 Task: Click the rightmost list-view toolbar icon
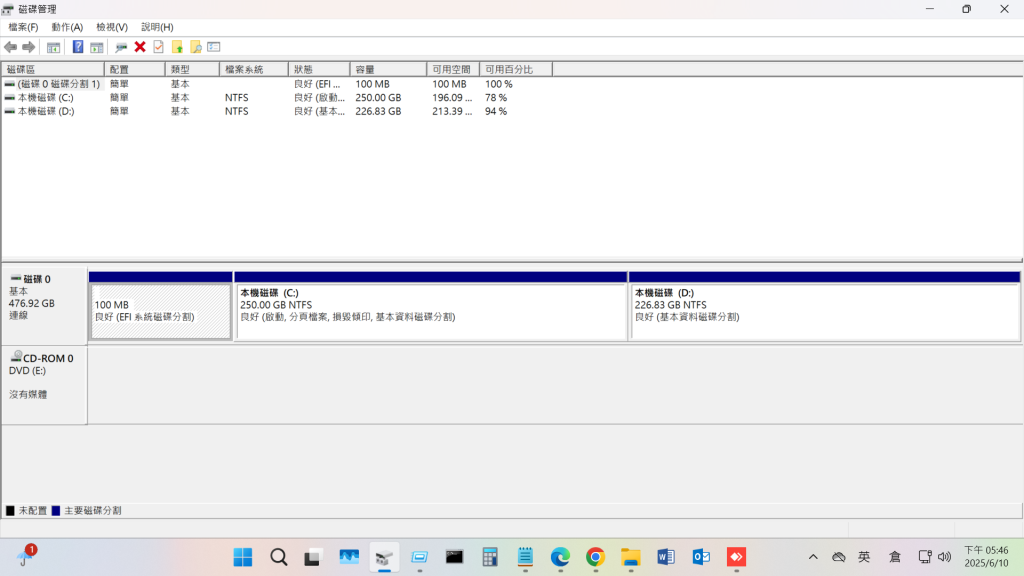[x=214, y=47]
